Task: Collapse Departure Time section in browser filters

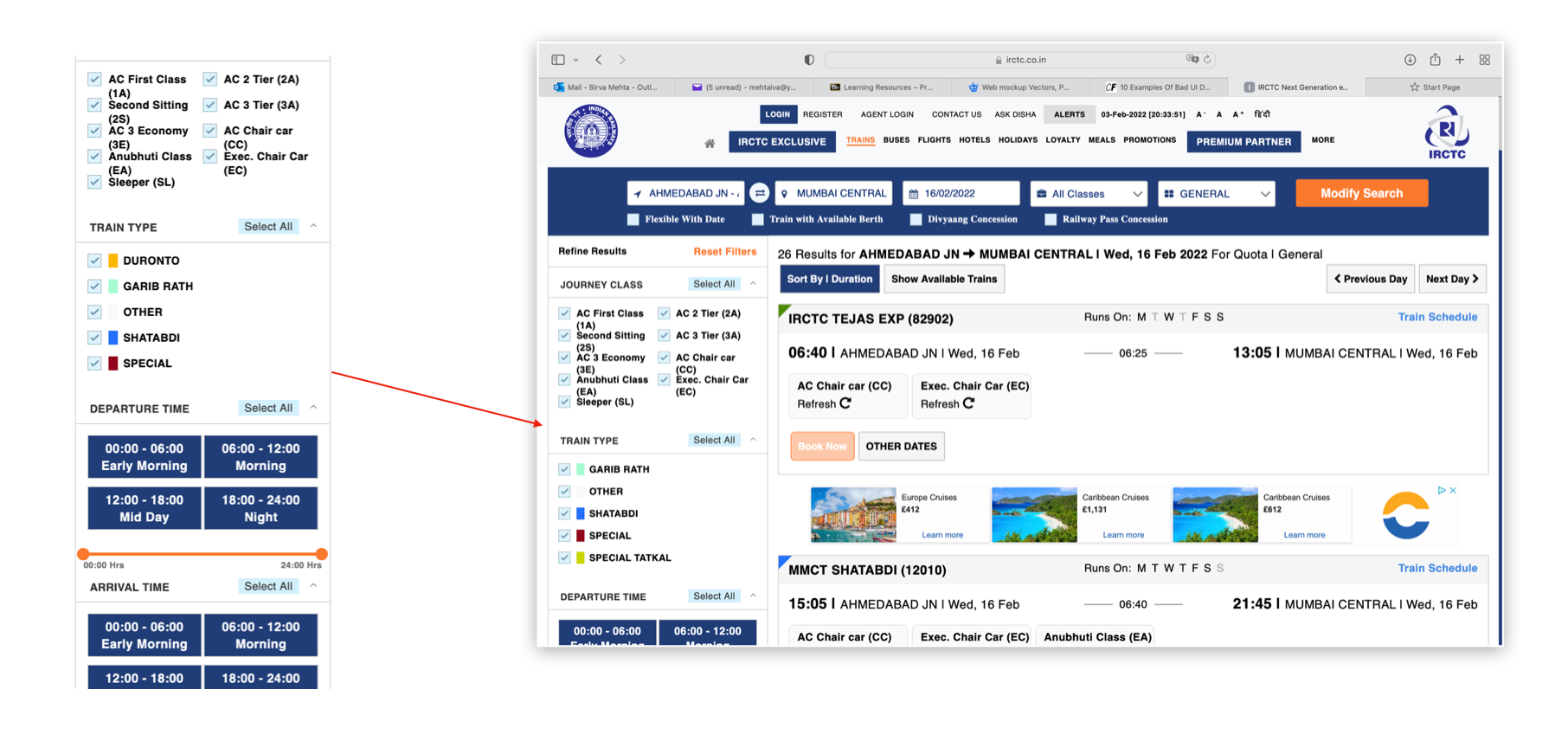Action: tap(753, 595)
